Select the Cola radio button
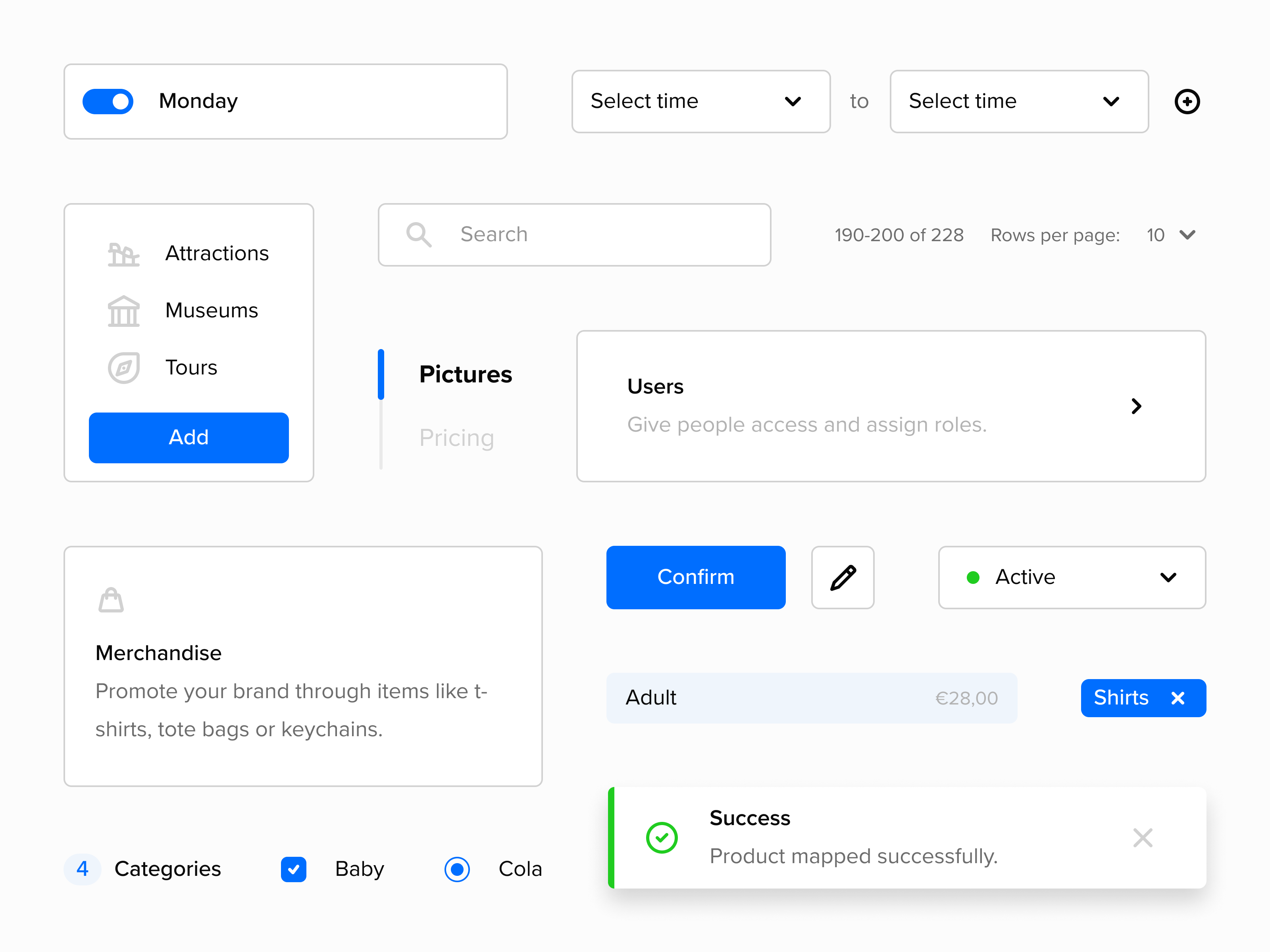Screen dimensions: 1270x952 pos(457,869)
